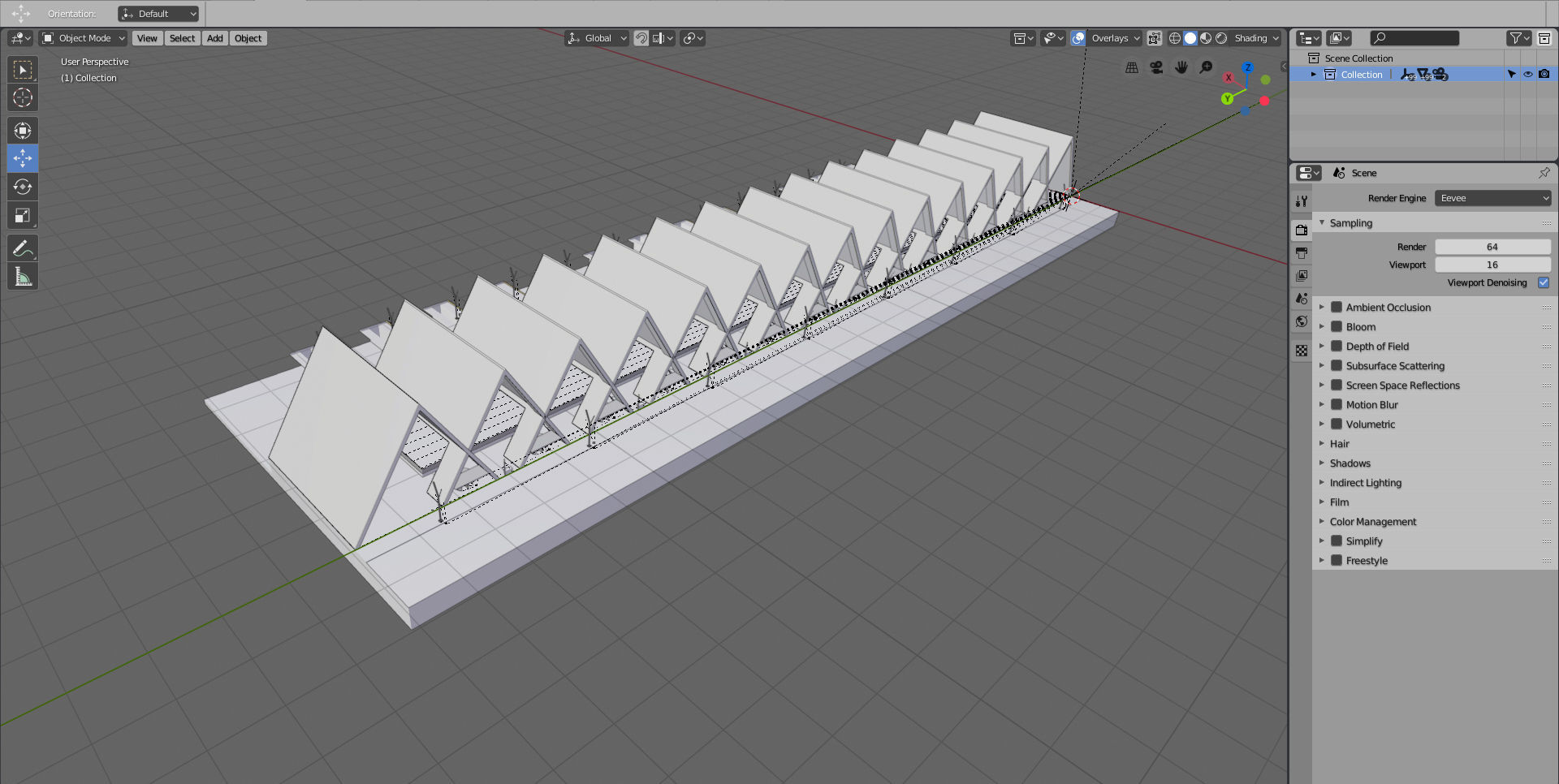Open the Object Mode dropdown
The height and width of the screenshot is (784, 1559).
pos(84,38)
